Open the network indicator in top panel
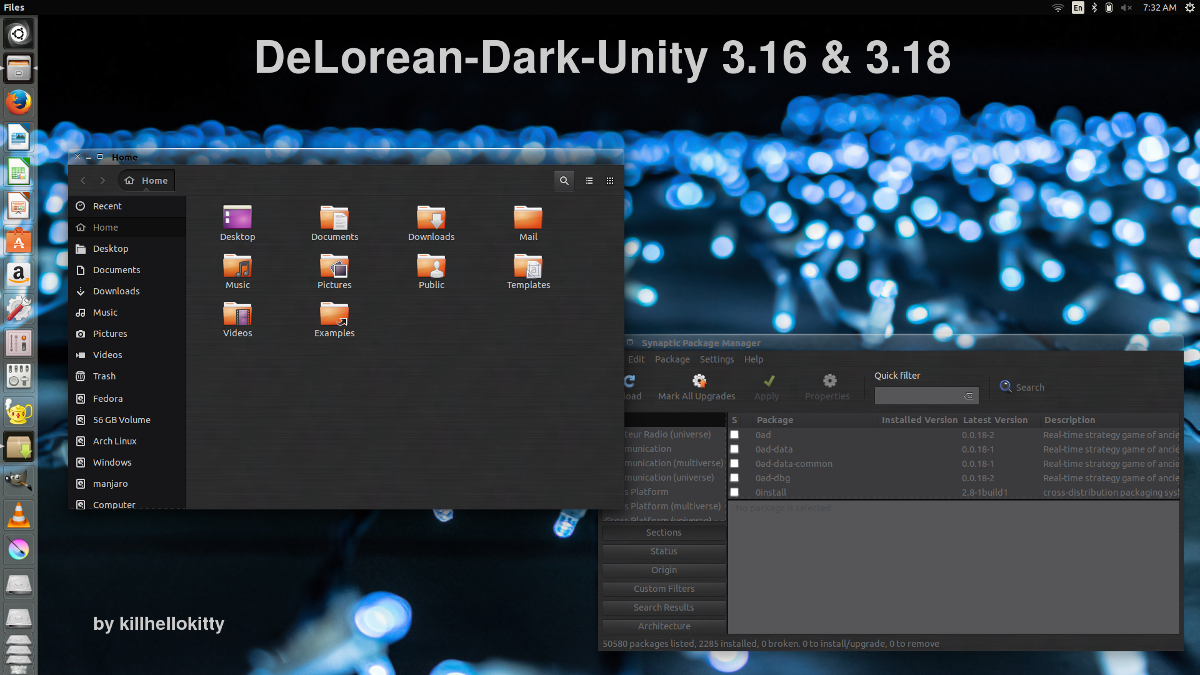 coord(1058,7)
